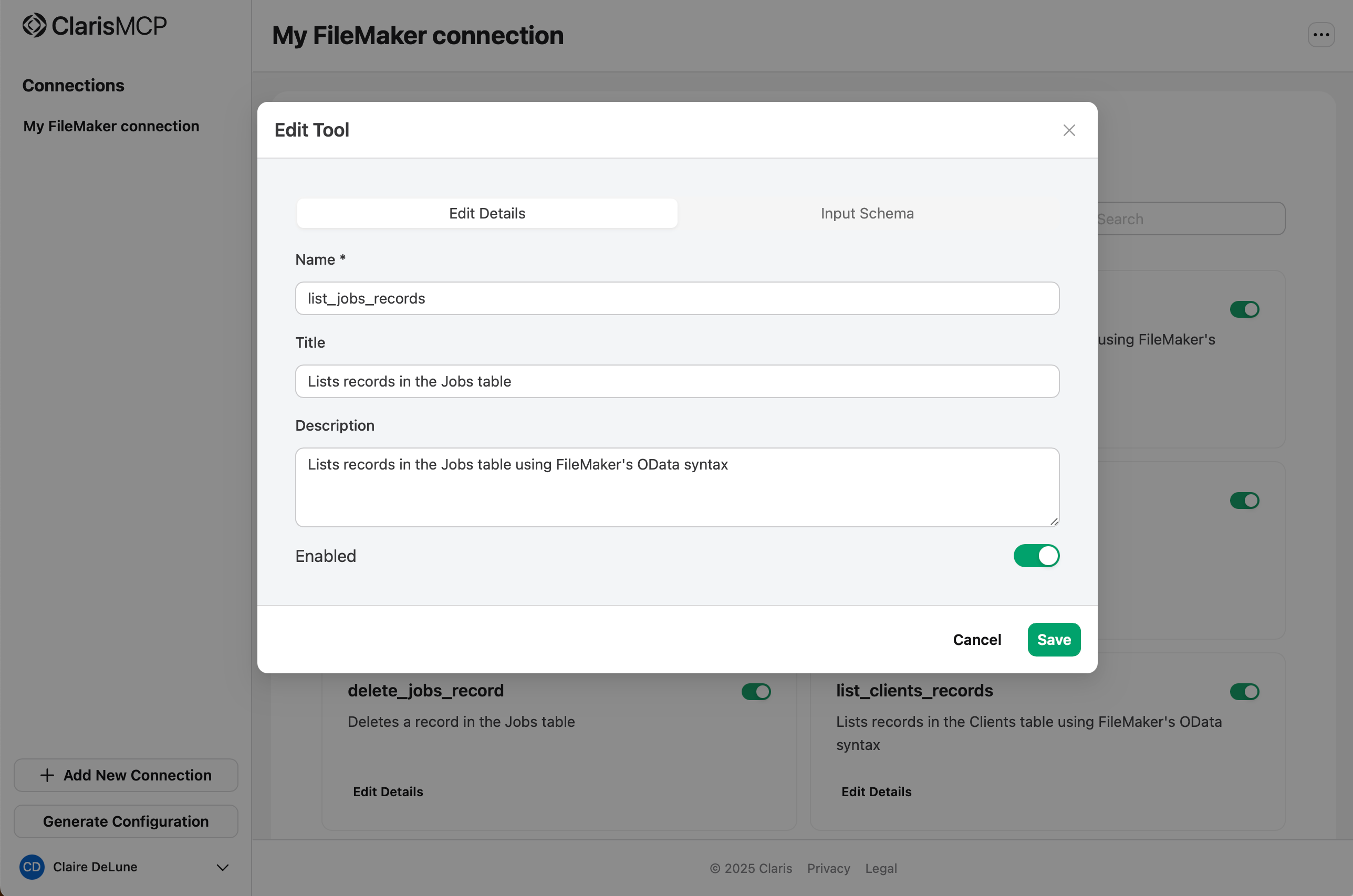Switch to the Input Schema tab
The height and width of the screenshot is (896, 1353).
tap(867, 214)
